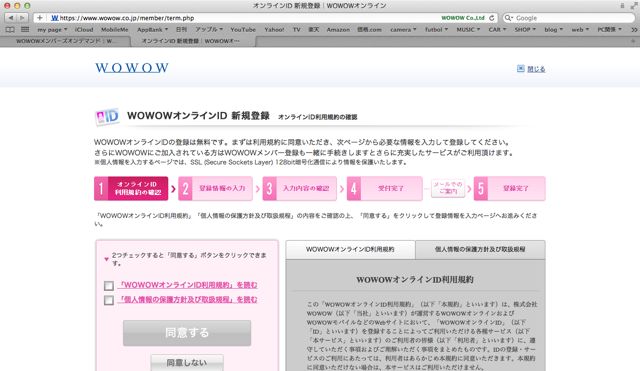Enter full screen with the title bar arrows icon
The height and width of the screenshot is (371, 640).
click(x=633, y=6)
